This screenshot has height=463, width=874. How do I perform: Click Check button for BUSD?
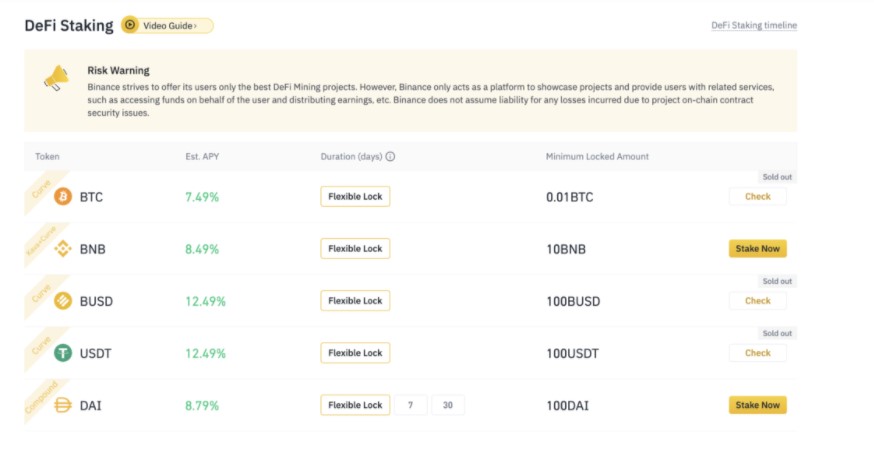(x=758, y=301)
